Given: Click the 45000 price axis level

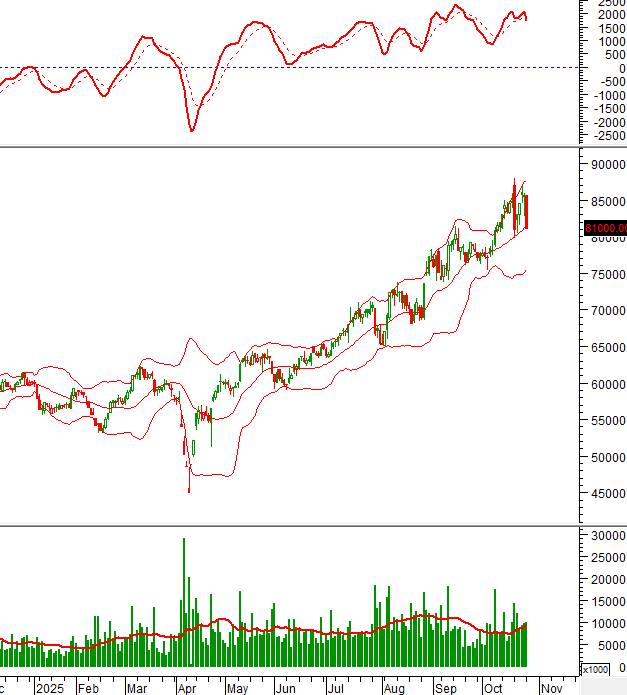Looking at the screenshot, I should 607,494.
